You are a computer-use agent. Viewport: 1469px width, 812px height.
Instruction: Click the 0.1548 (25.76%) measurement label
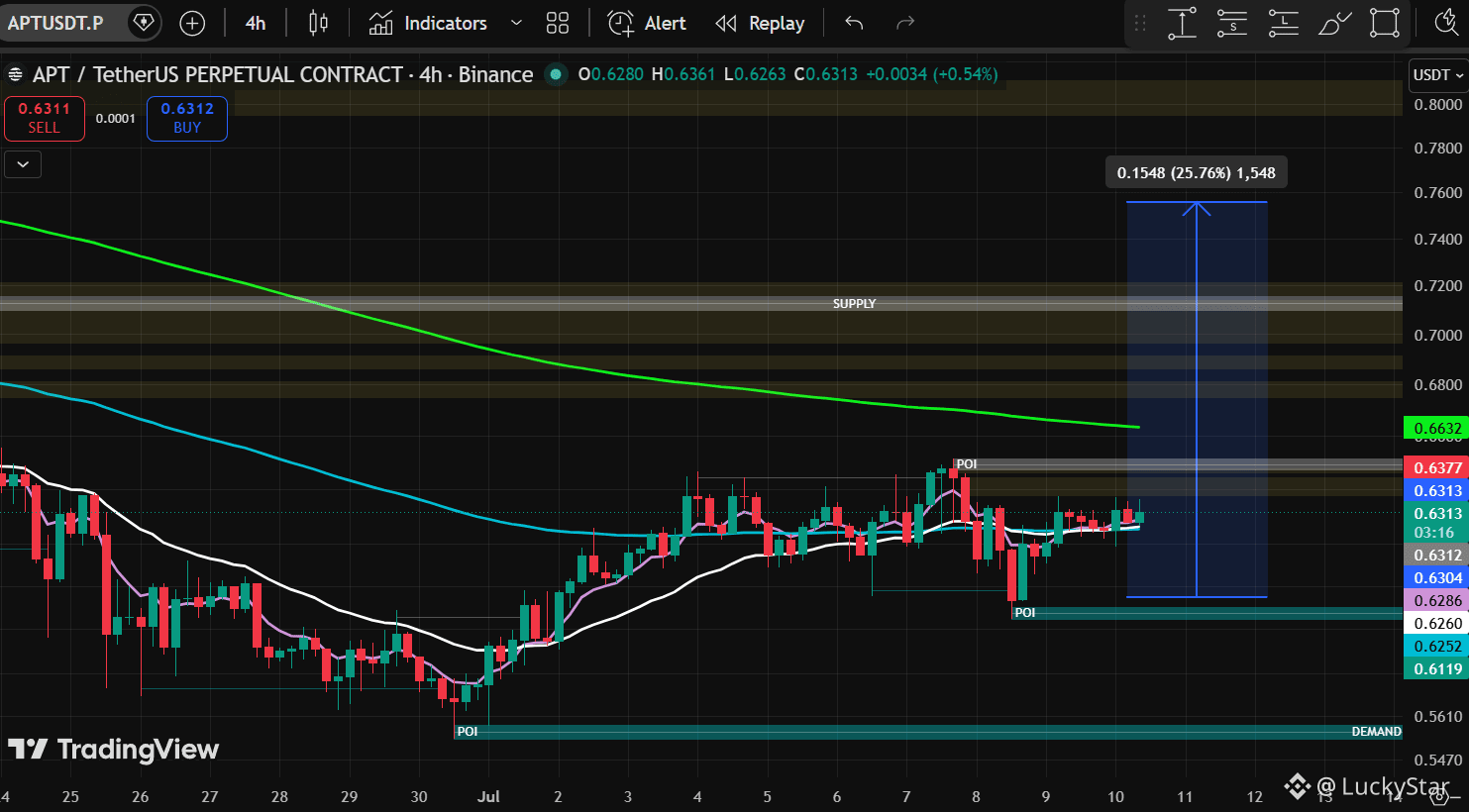coord(1197,173)
